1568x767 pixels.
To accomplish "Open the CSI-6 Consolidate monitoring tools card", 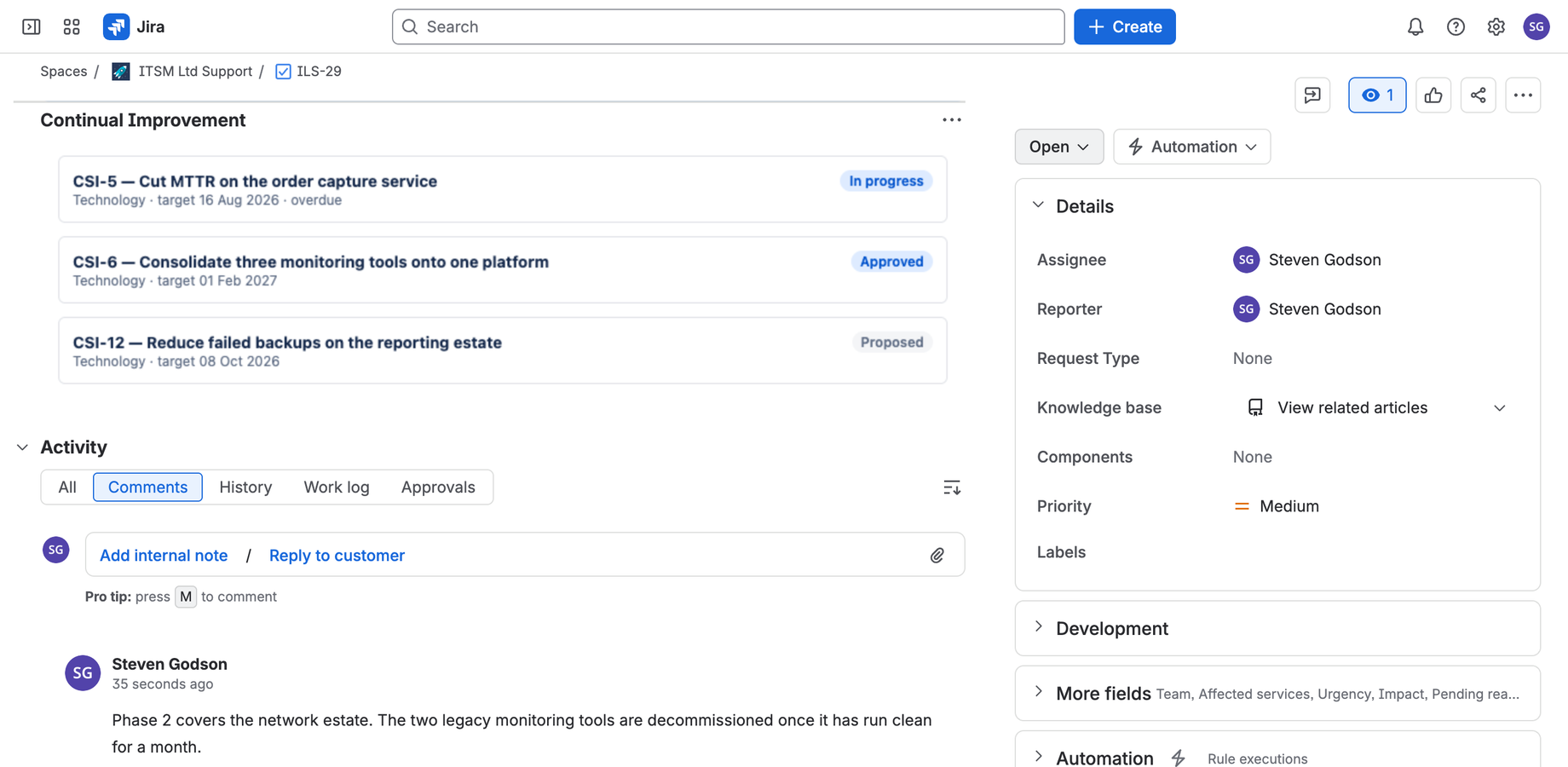I will coord(503,270).
